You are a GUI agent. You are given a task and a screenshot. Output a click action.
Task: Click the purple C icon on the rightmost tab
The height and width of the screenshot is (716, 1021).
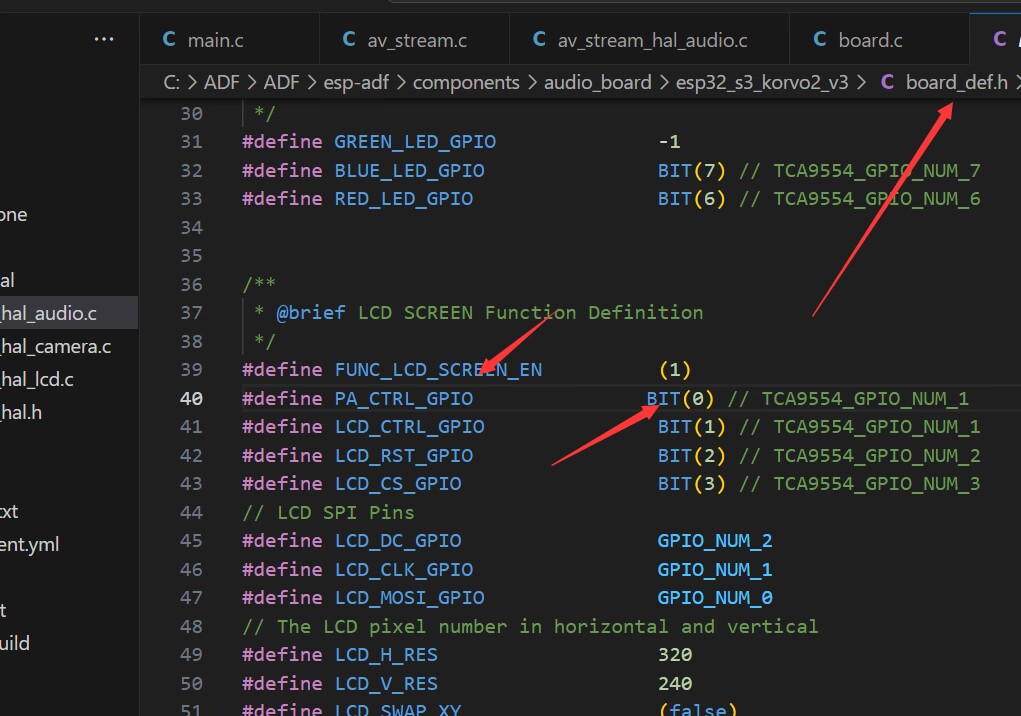click(x=999, y=39)
